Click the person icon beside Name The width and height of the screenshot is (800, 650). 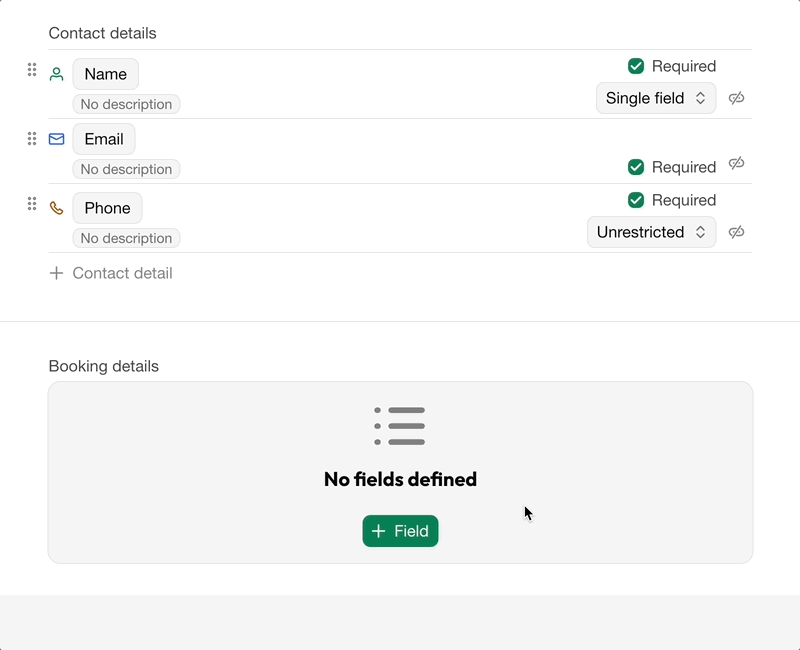pyautogui.click(x=57, y=74)
